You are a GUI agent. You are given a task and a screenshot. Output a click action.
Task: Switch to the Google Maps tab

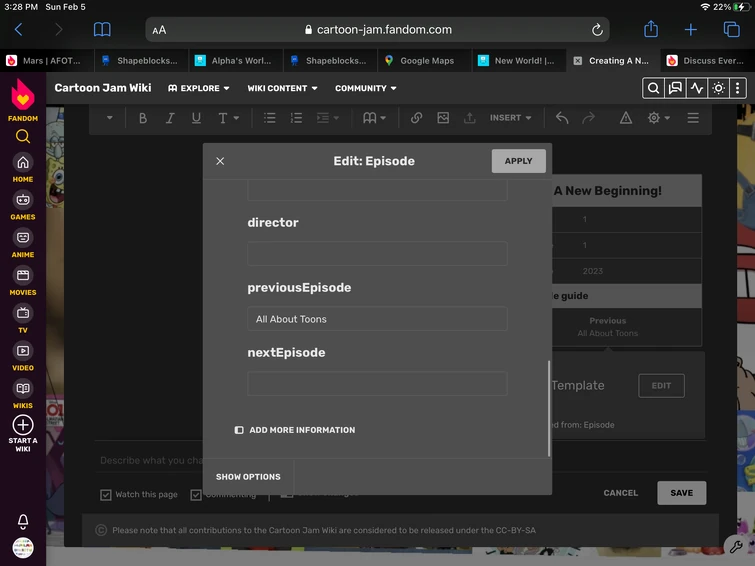pyautogui.click(x=426, y=61)
